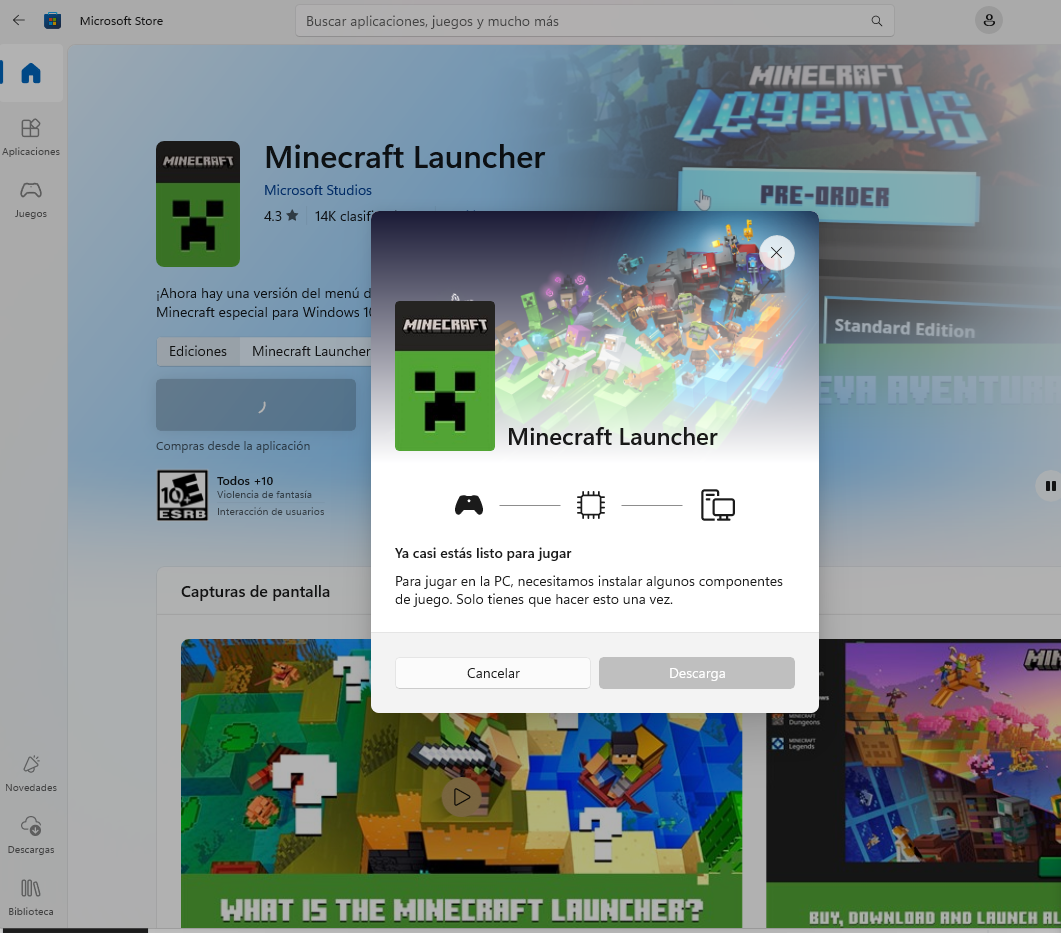The width and height of the screenshot is (1061, 933).
Task: Click 'Ya casi estás listo para jugar'
Action: 483,553
